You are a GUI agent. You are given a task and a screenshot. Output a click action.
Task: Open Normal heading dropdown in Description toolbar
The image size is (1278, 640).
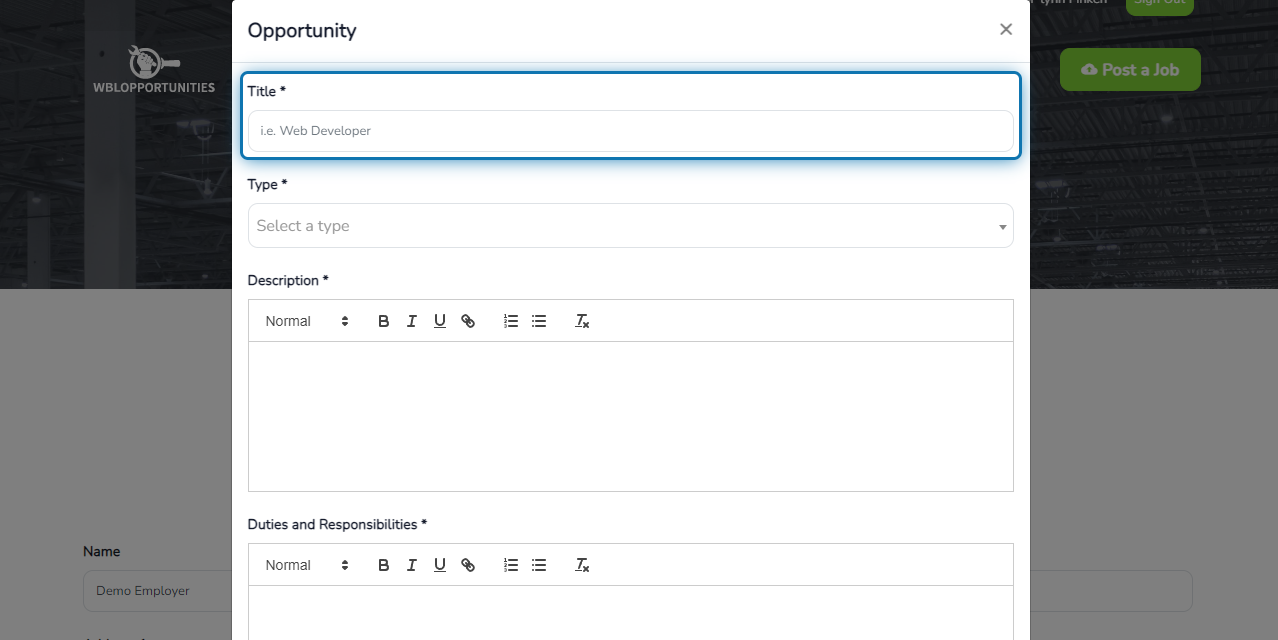pyautogui.click(x=307, y=321)
